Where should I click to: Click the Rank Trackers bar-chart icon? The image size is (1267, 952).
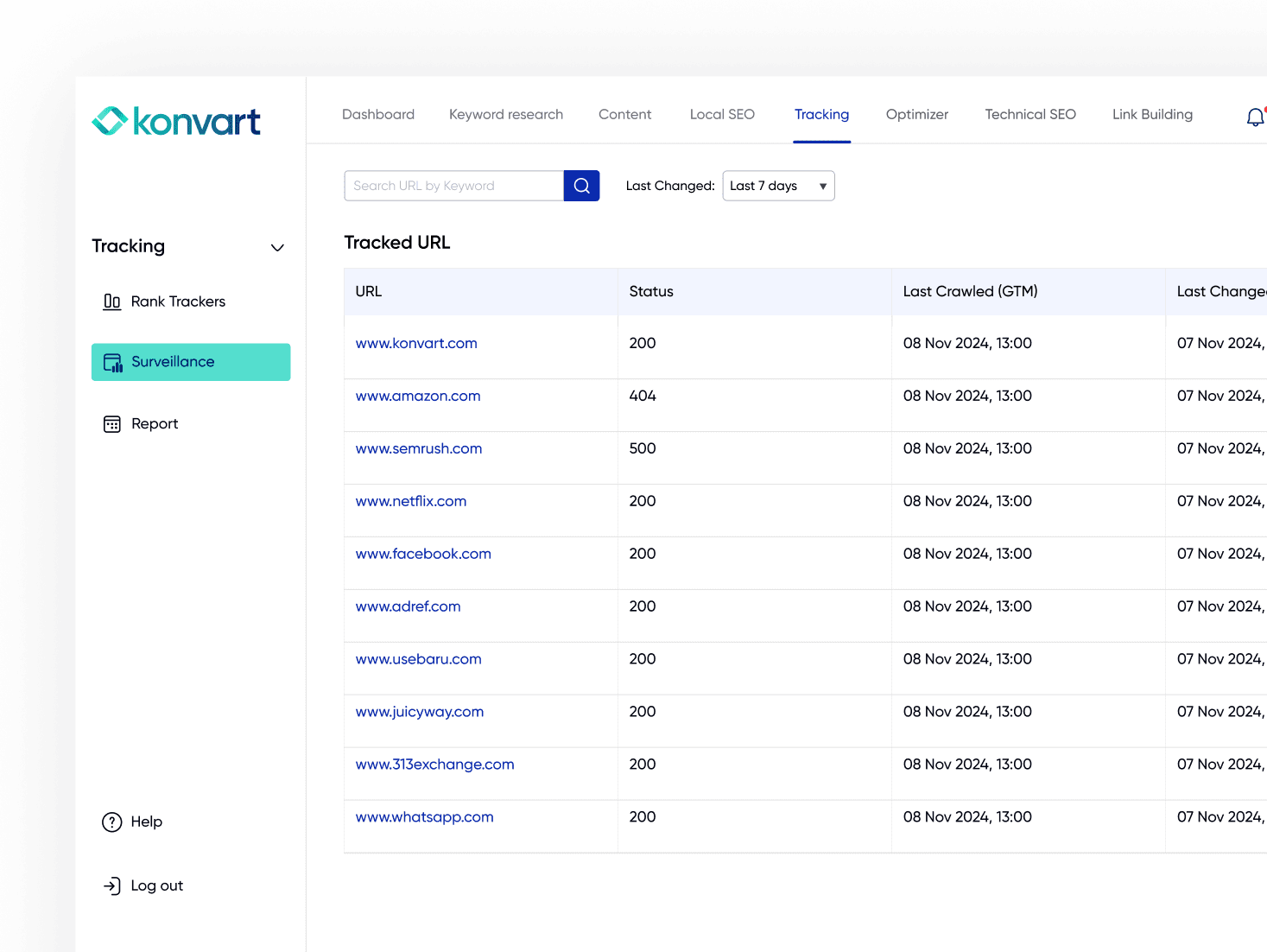(x=112, y=301)
